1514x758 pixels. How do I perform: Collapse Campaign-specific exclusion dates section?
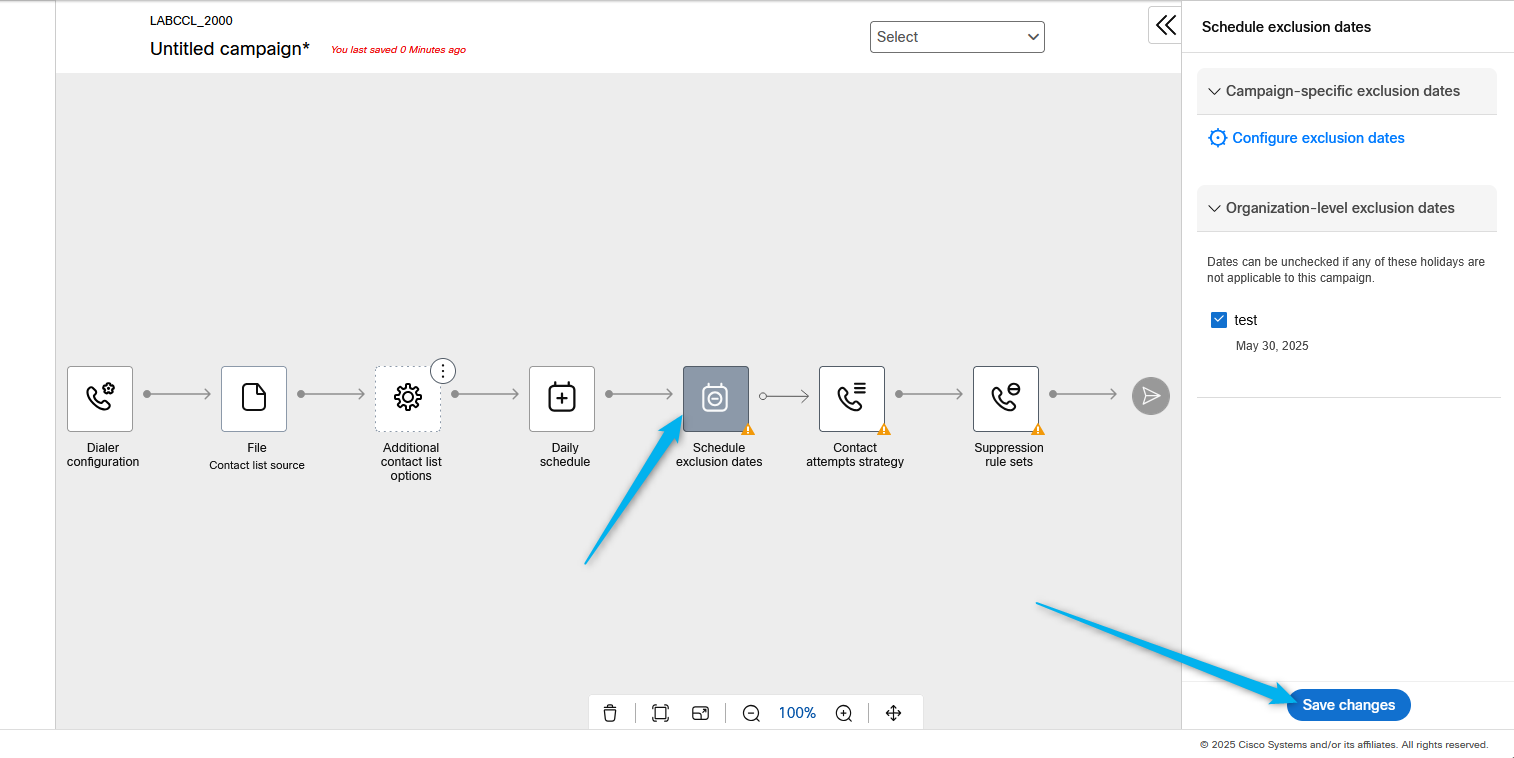tap(1215, 91)
